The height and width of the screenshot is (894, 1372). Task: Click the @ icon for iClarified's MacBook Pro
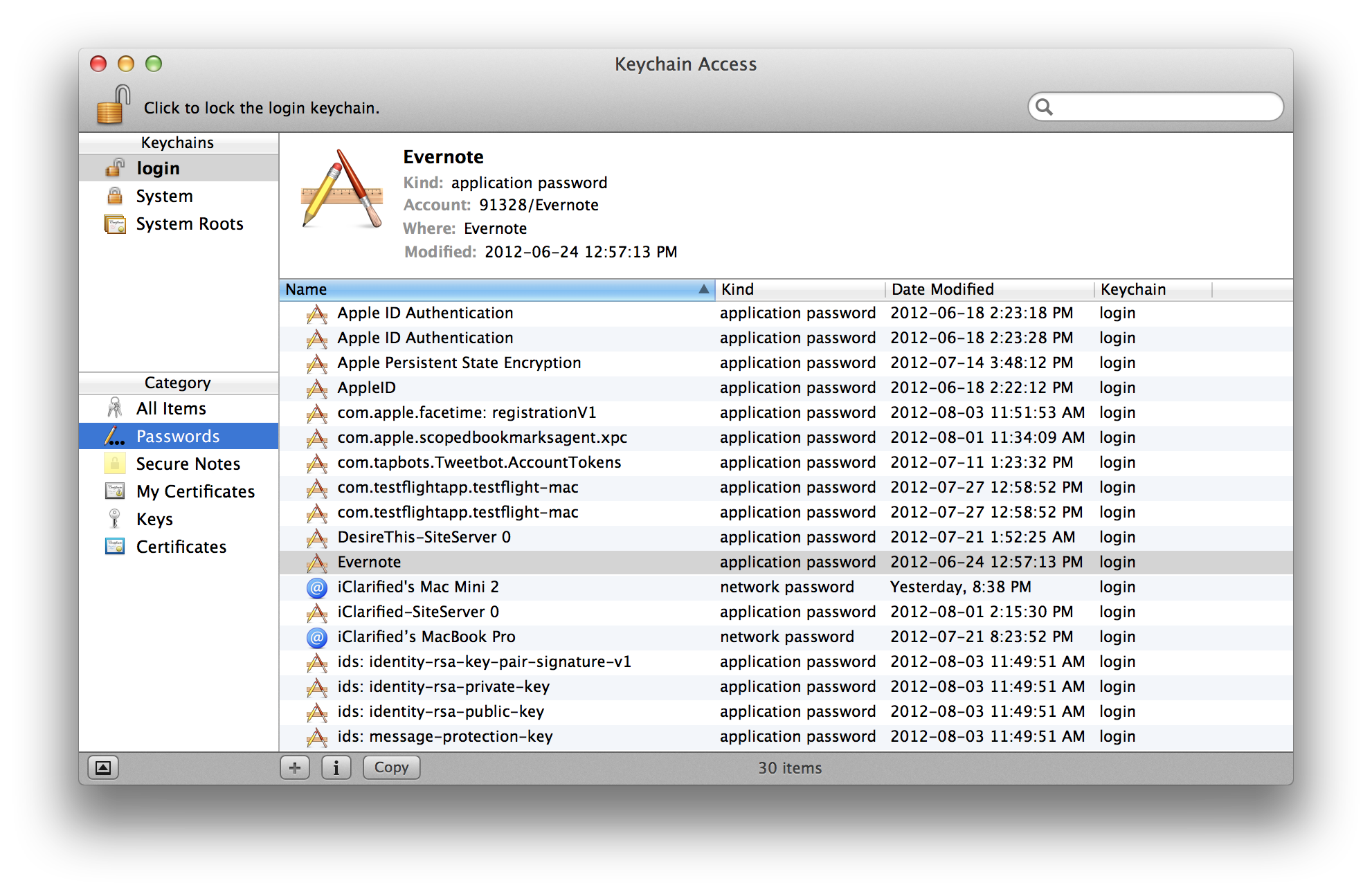[x=317, y=637]
